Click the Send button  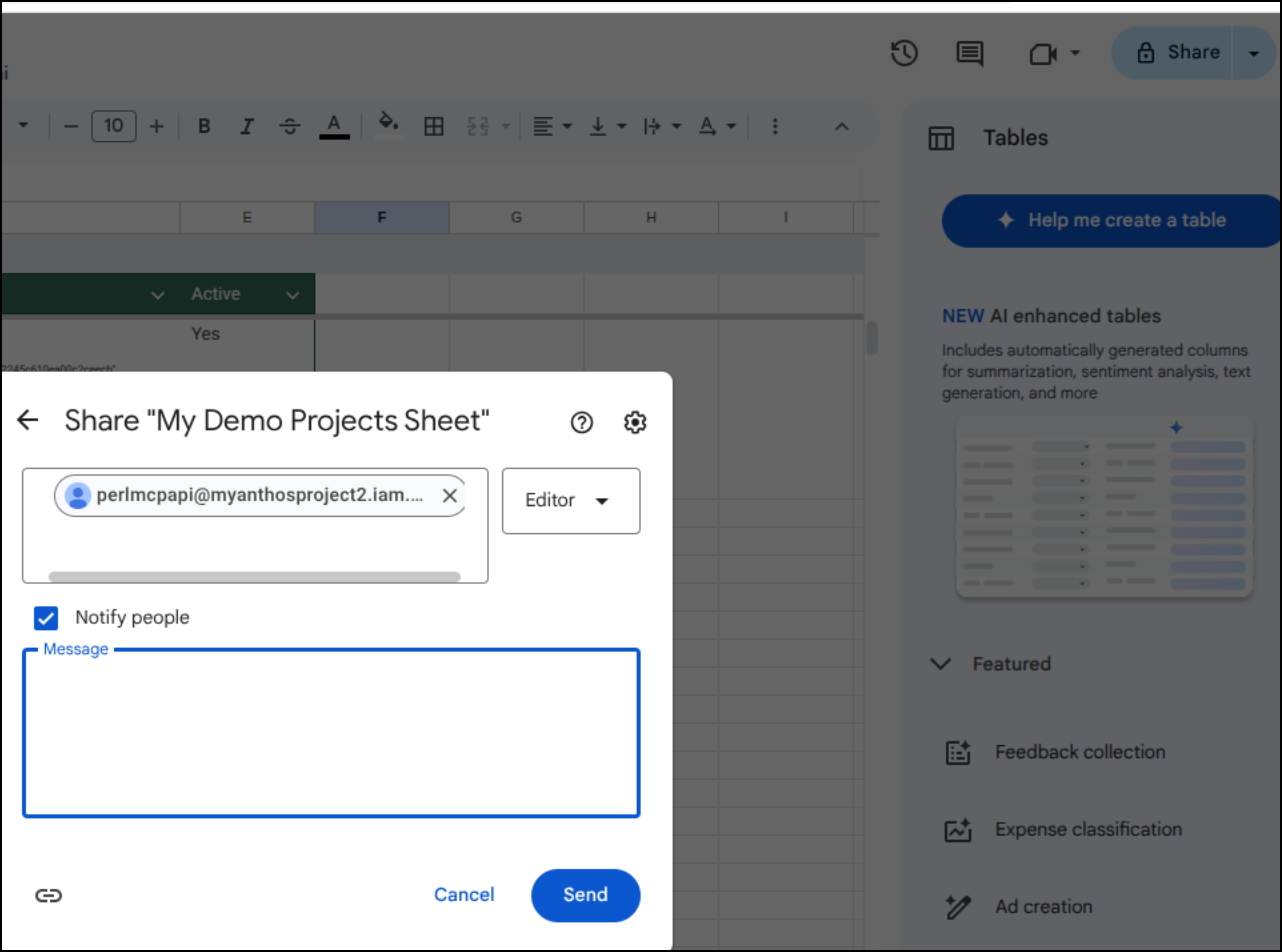click(x=585, y=895)
